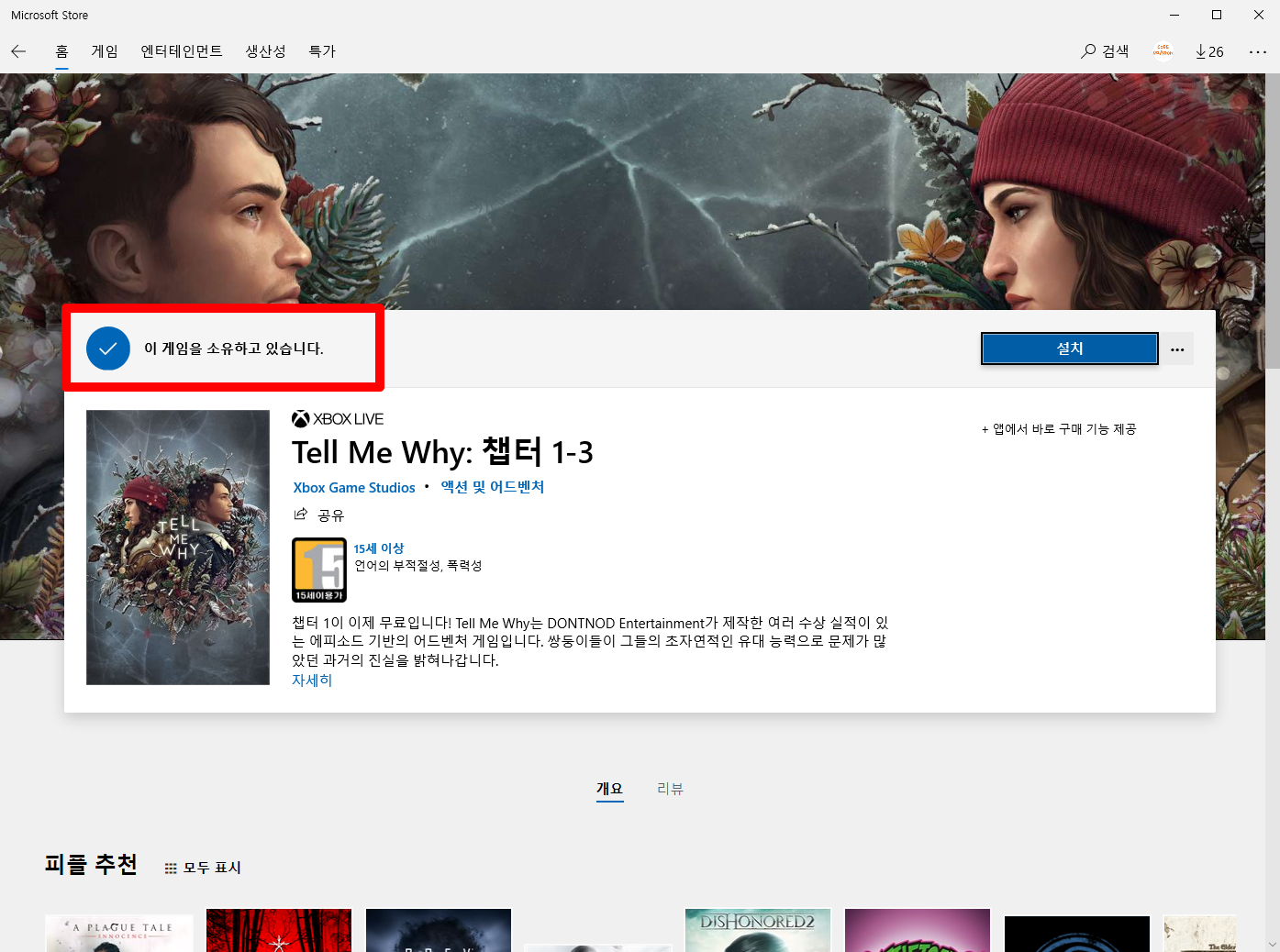Select the 생산성 tab
The width and height of the screenshot is (1280, 952).
click(x=265, y=51)
